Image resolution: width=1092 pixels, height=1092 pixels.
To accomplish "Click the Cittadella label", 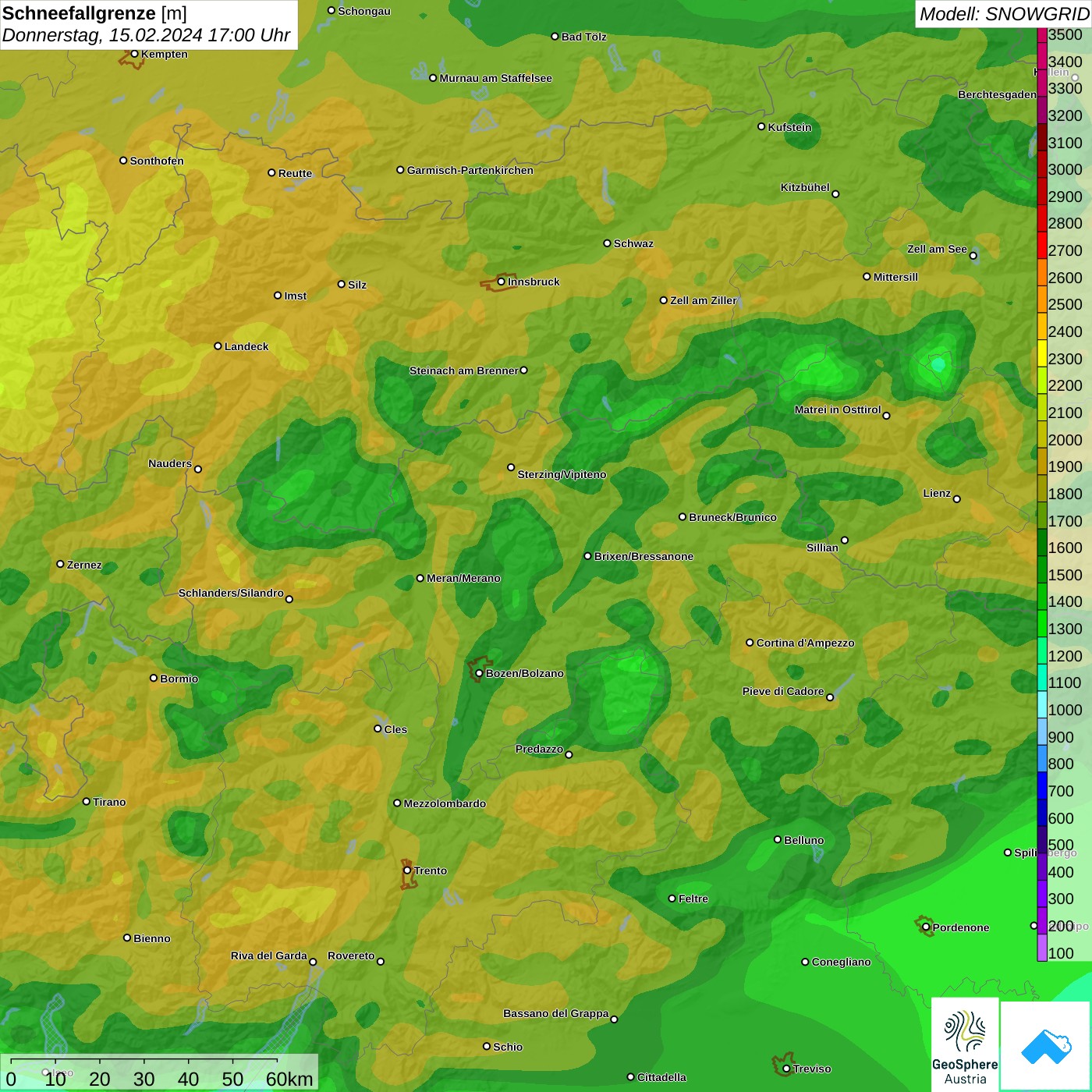I will click(661, 1077).
